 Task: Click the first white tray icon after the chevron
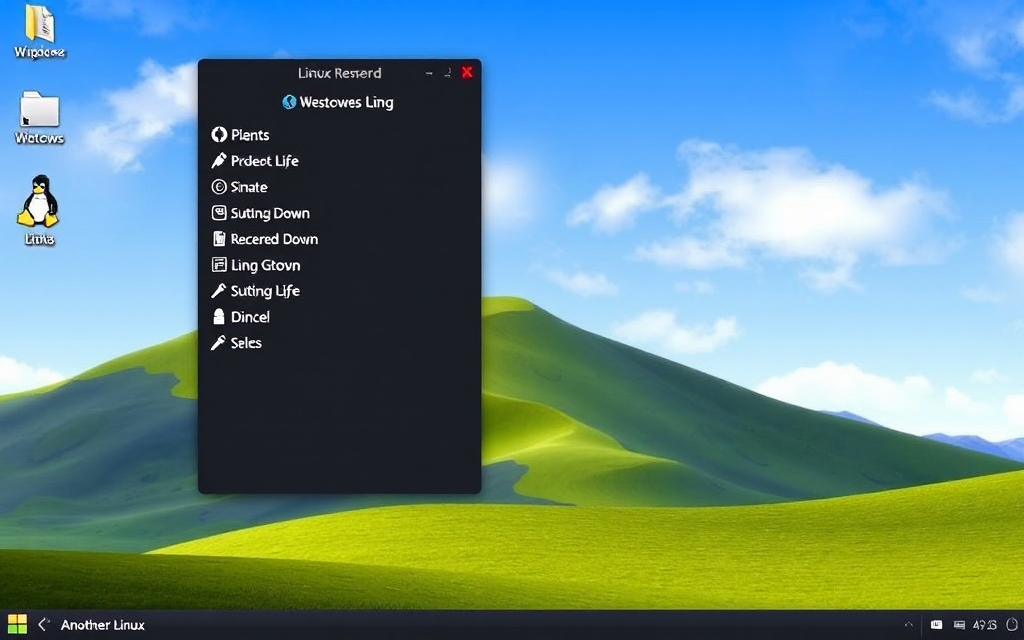coord(936,625)
